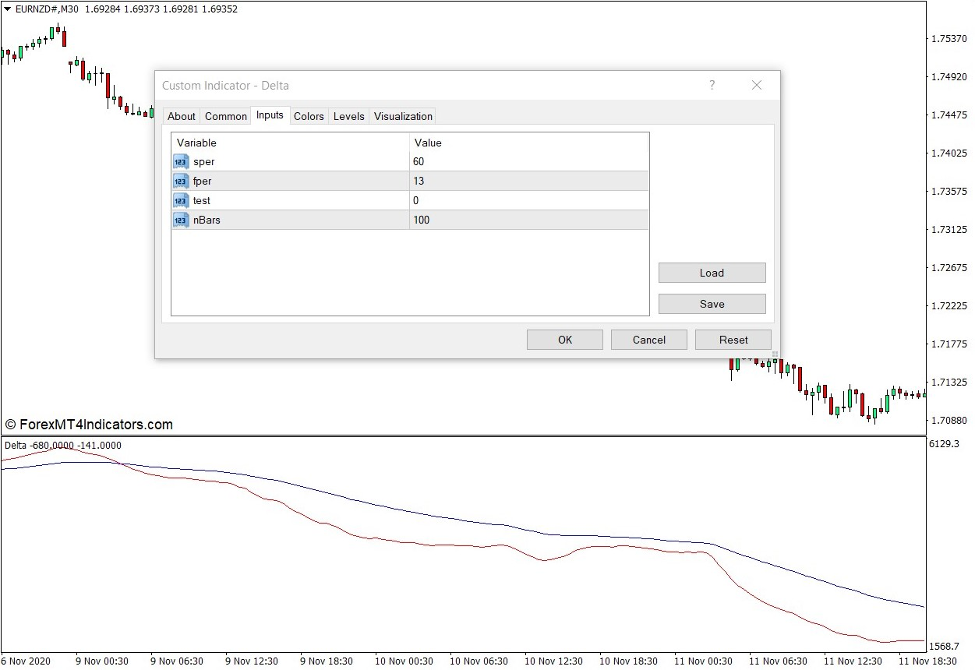
Task: Click the 123 icon next to nBars
Action: point(180,220)
